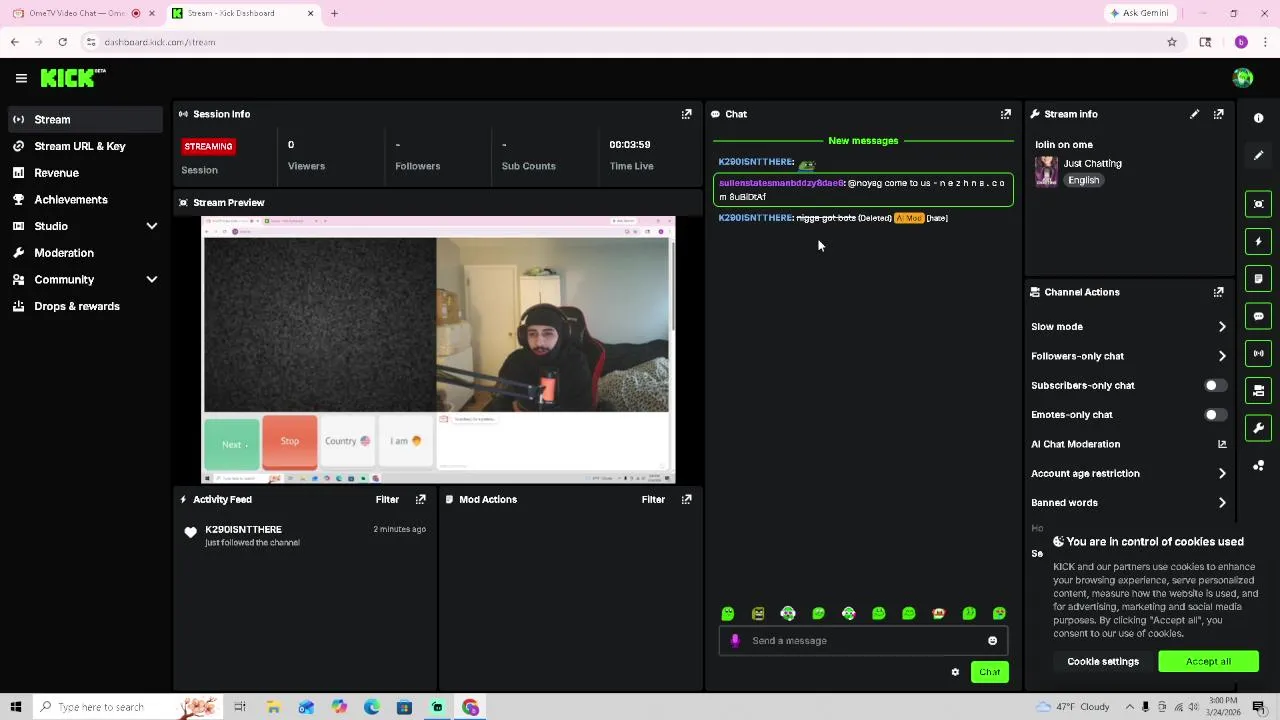Insert the yellow angry emote
The image size is (1280, 720).
(x=758, y=613)
